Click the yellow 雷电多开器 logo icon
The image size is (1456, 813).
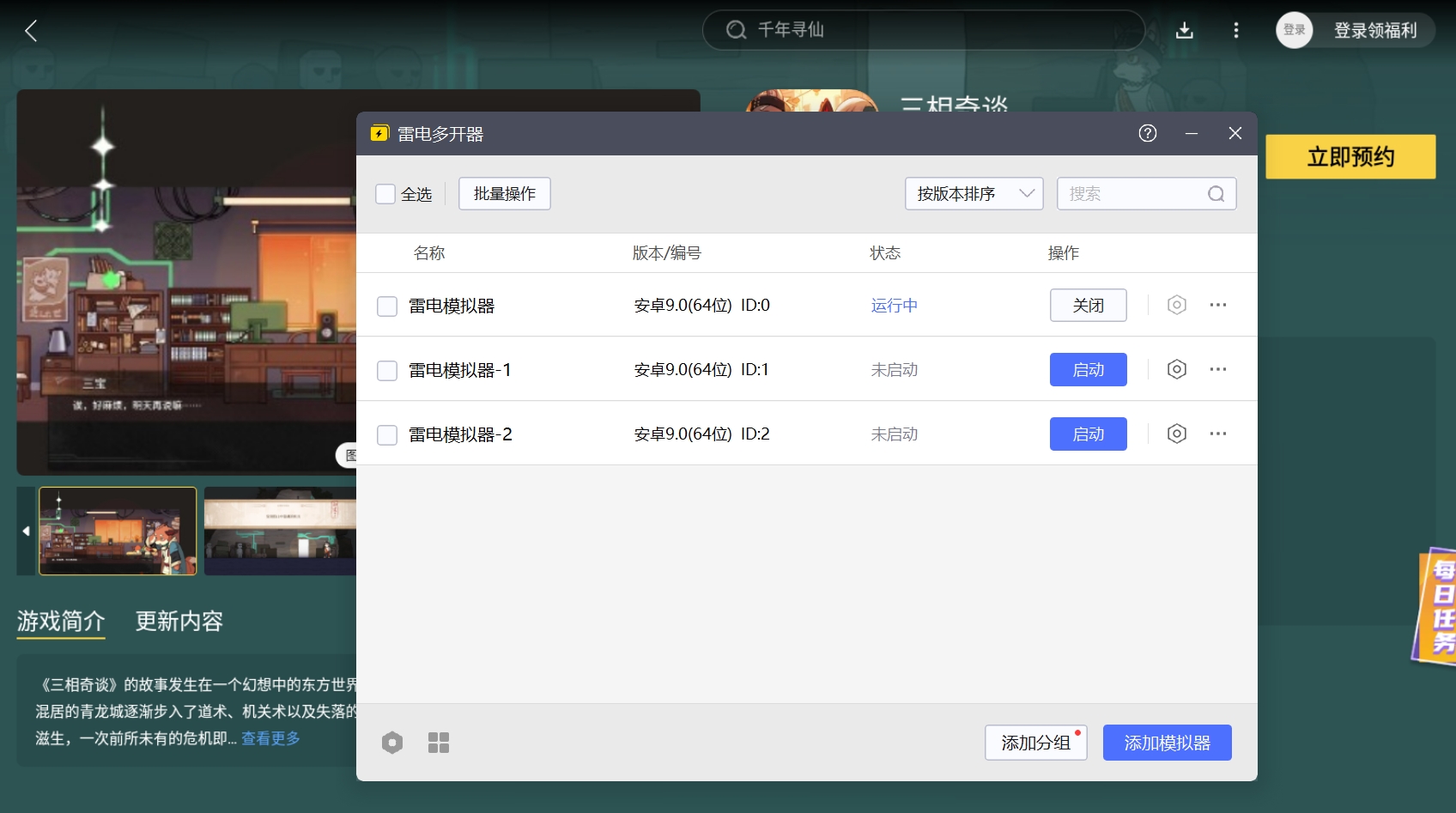379,133
